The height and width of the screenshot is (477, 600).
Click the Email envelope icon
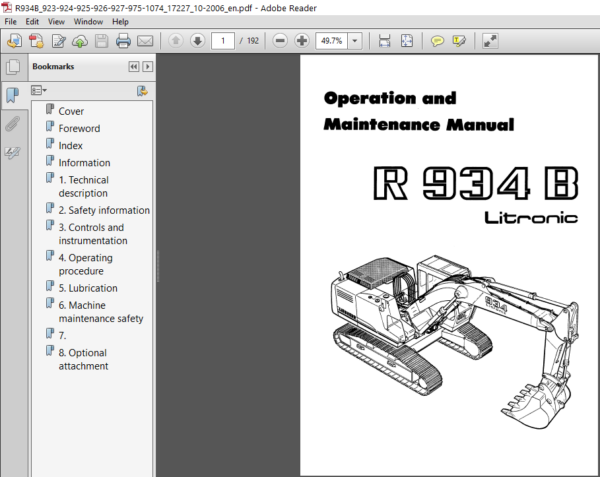click(x=145, y=41)
